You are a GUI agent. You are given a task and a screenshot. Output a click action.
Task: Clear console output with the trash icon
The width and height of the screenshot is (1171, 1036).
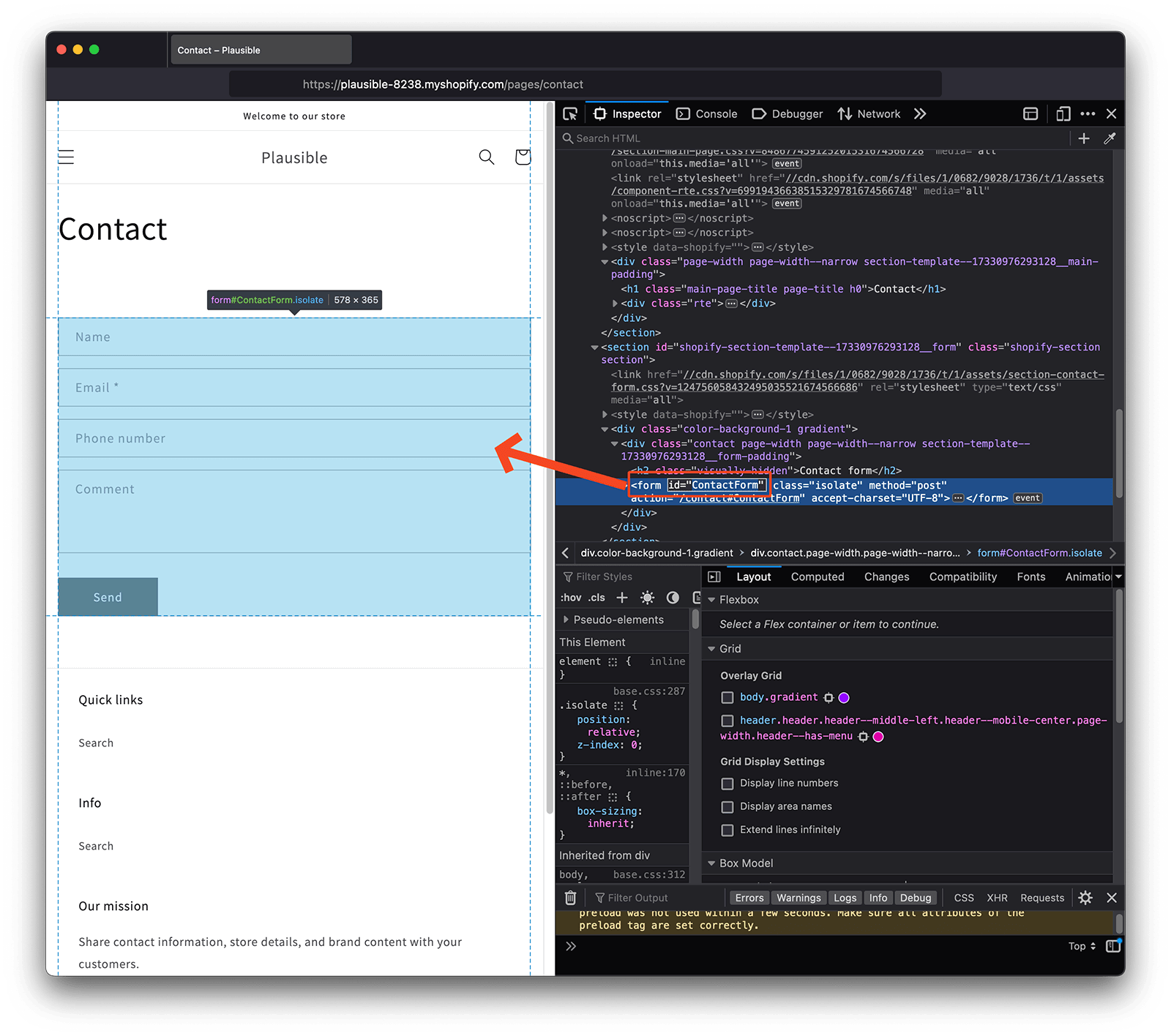click(x=570, y=898)
